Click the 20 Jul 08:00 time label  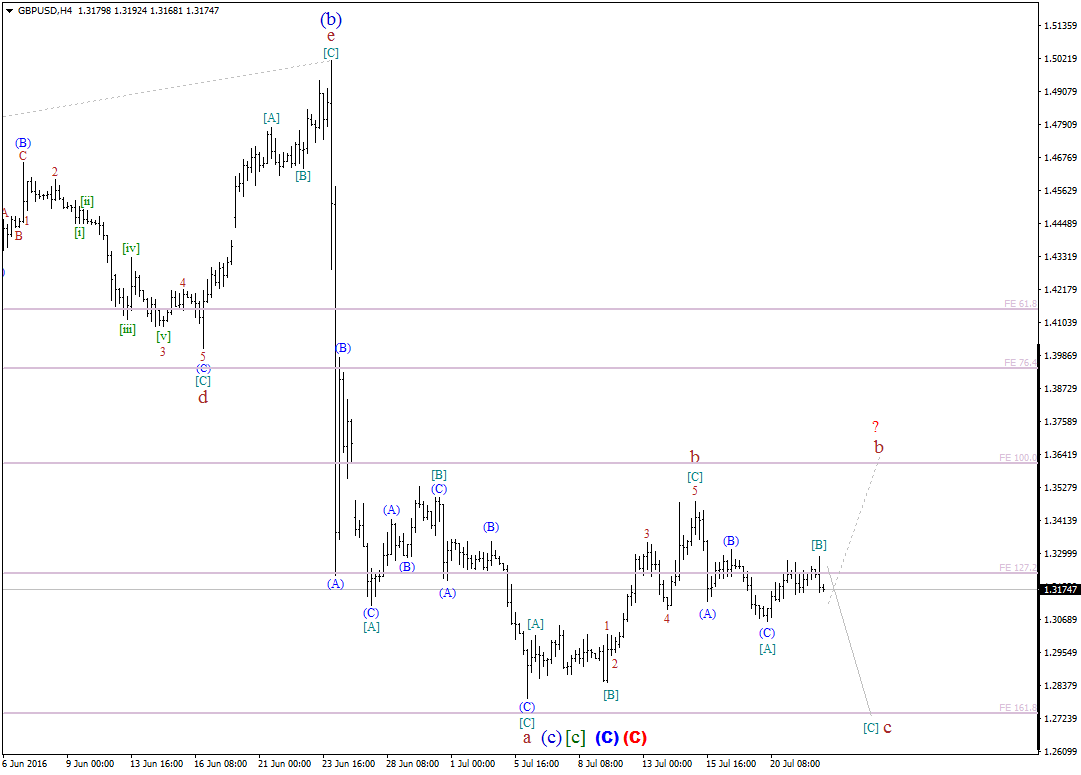(796, 763)
